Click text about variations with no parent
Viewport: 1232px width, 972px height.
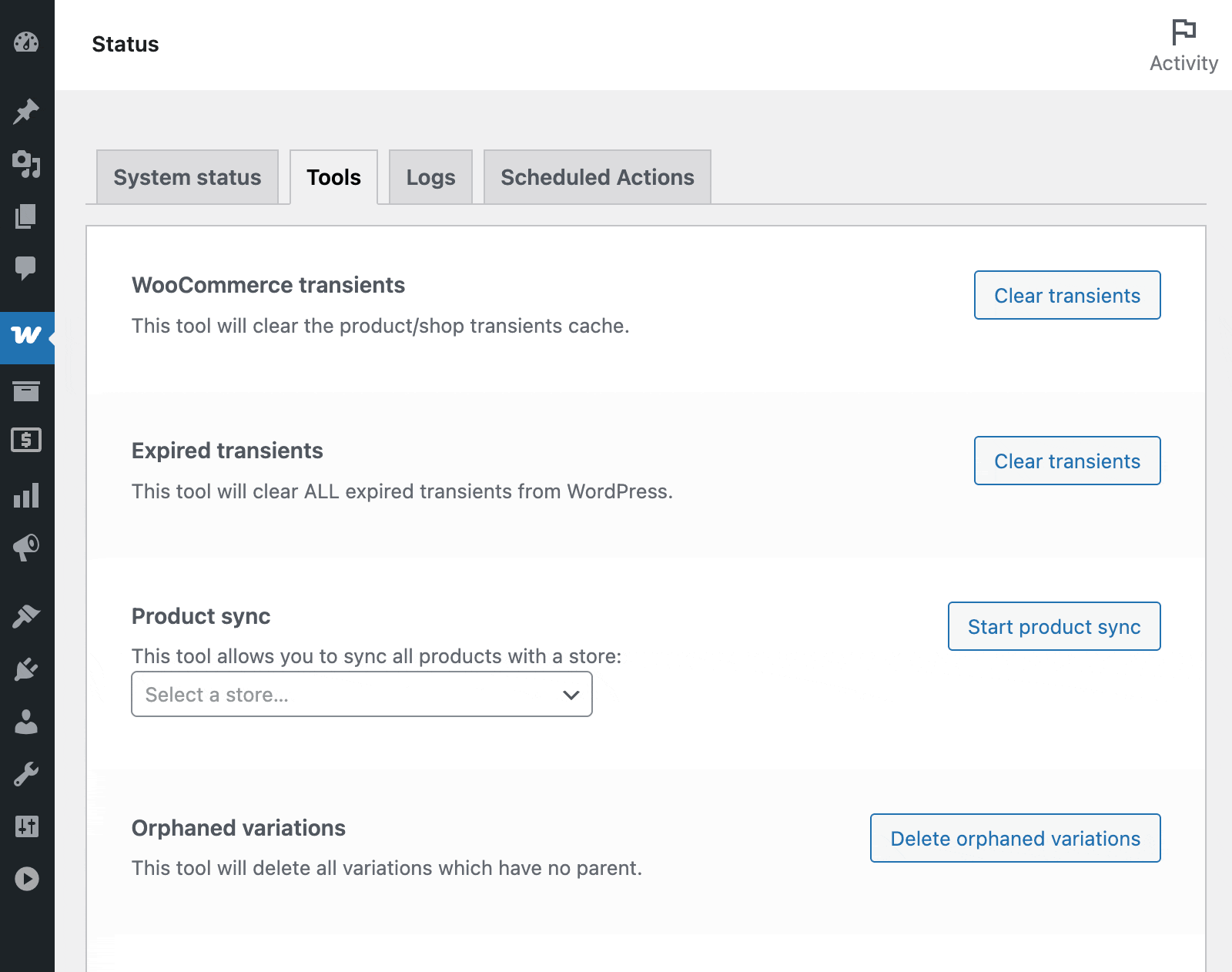[x=387, y=868]
